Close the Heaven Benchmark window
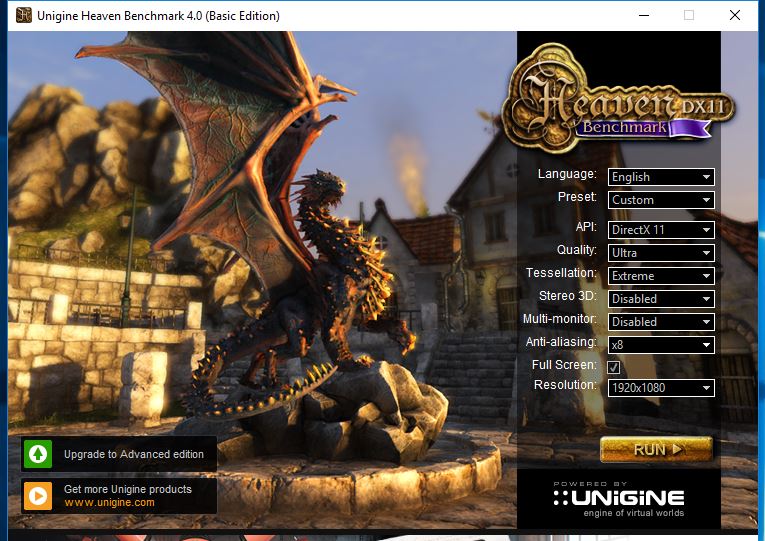This screenshot has width=765, height=541. tap(735, 16)
